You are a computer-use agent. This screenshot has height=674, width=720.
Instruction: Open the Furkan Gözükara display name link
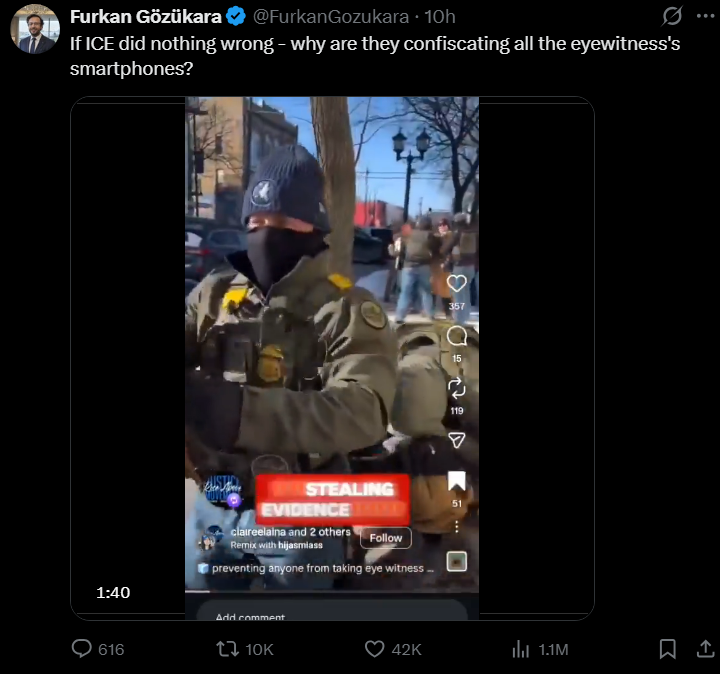(146, 17)
